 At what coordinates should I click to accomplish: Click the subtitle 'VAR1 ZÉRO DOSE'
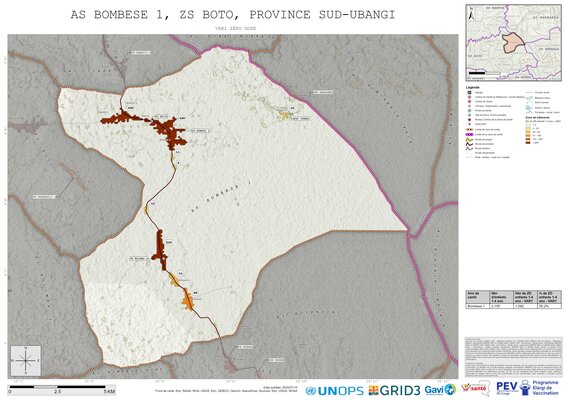[x=235, y=28]
